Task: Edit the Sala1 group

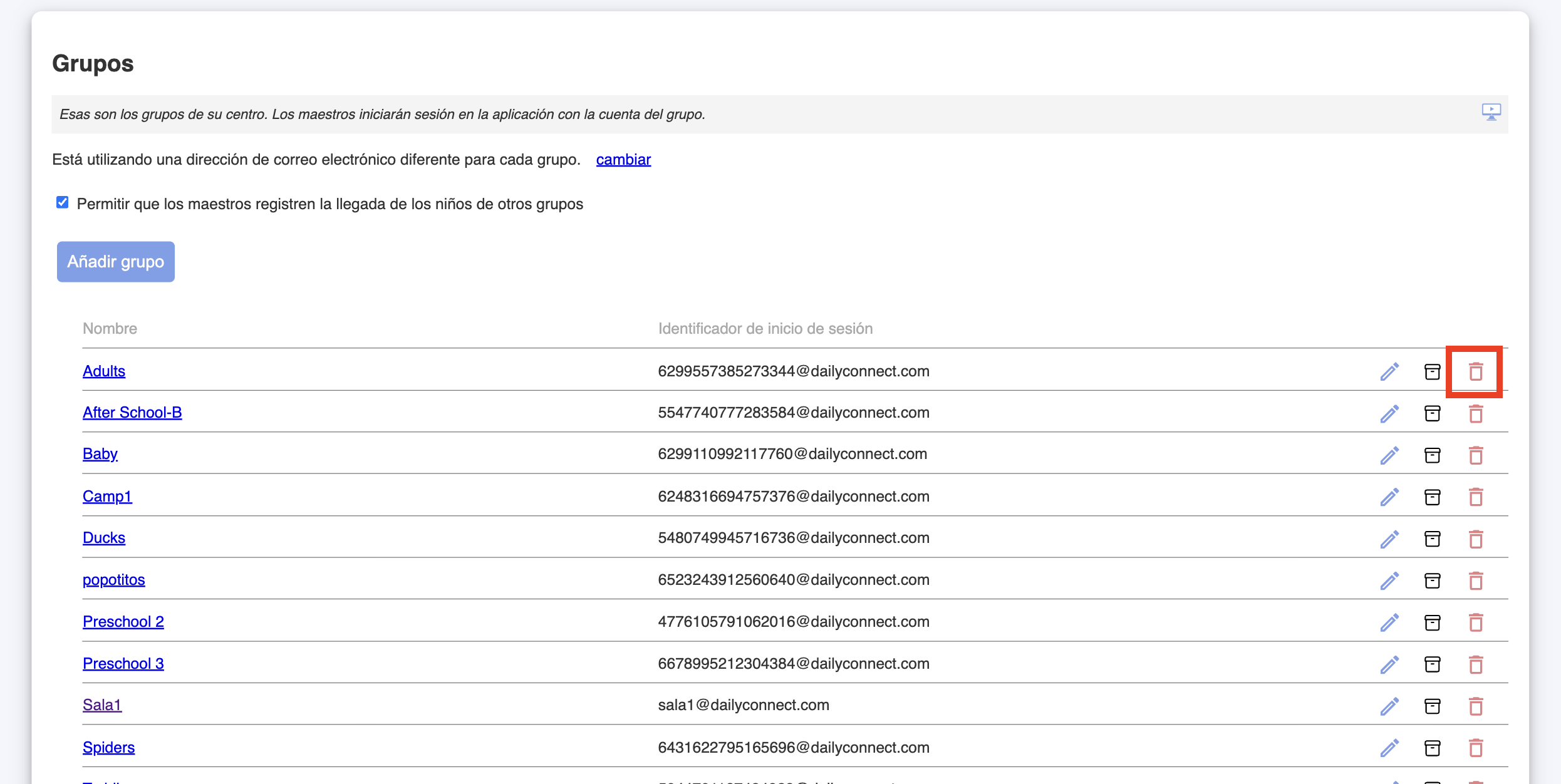Action: 1389,706
